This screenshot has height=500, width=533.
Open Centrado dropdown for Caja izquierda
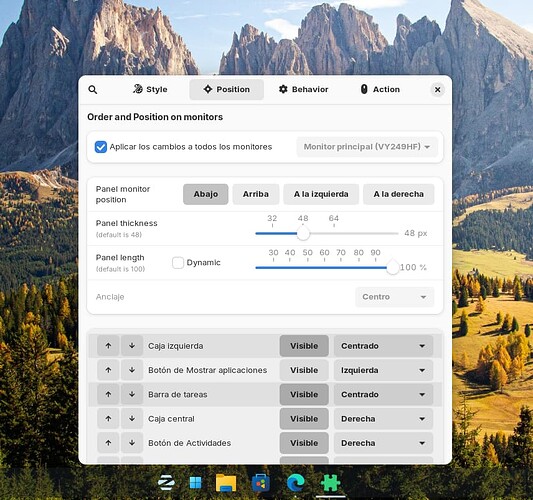pyautogui.click(x=383, y=346)
